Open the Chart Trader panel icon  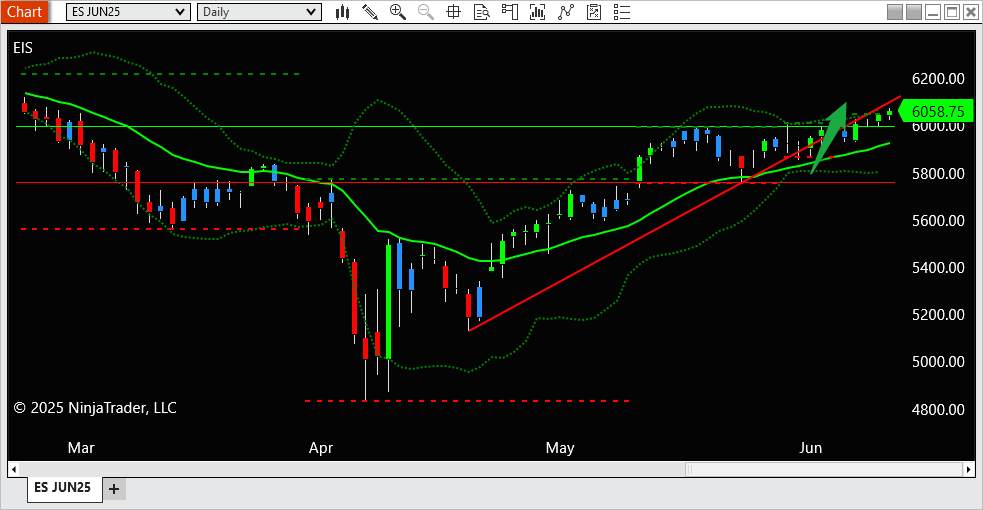510,12
